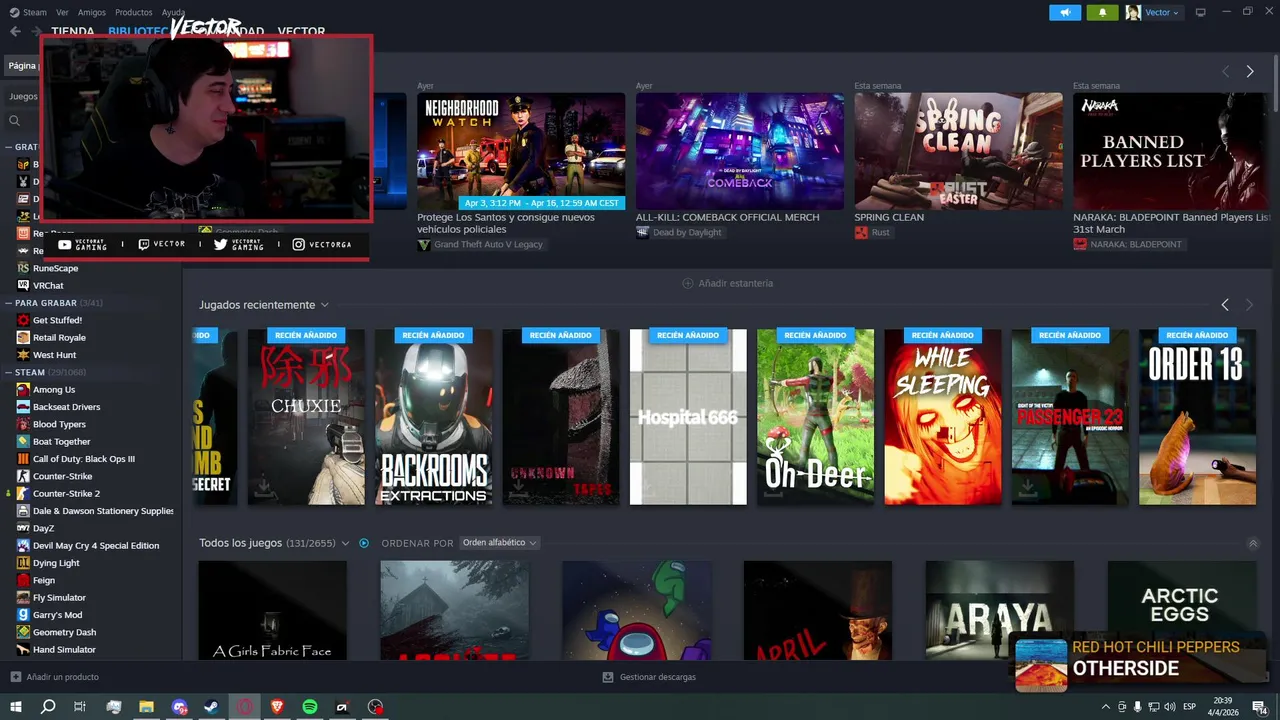
Task: Select the Hospital 666 game cover
Action: point(688,417)
